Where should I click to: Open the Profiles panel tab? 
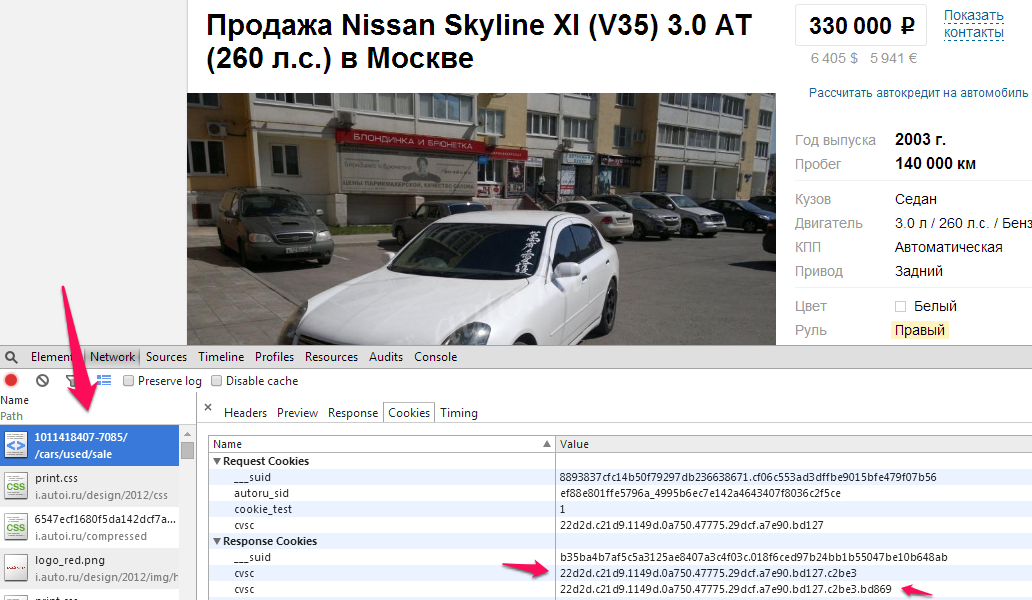click(x=274, y=357)
